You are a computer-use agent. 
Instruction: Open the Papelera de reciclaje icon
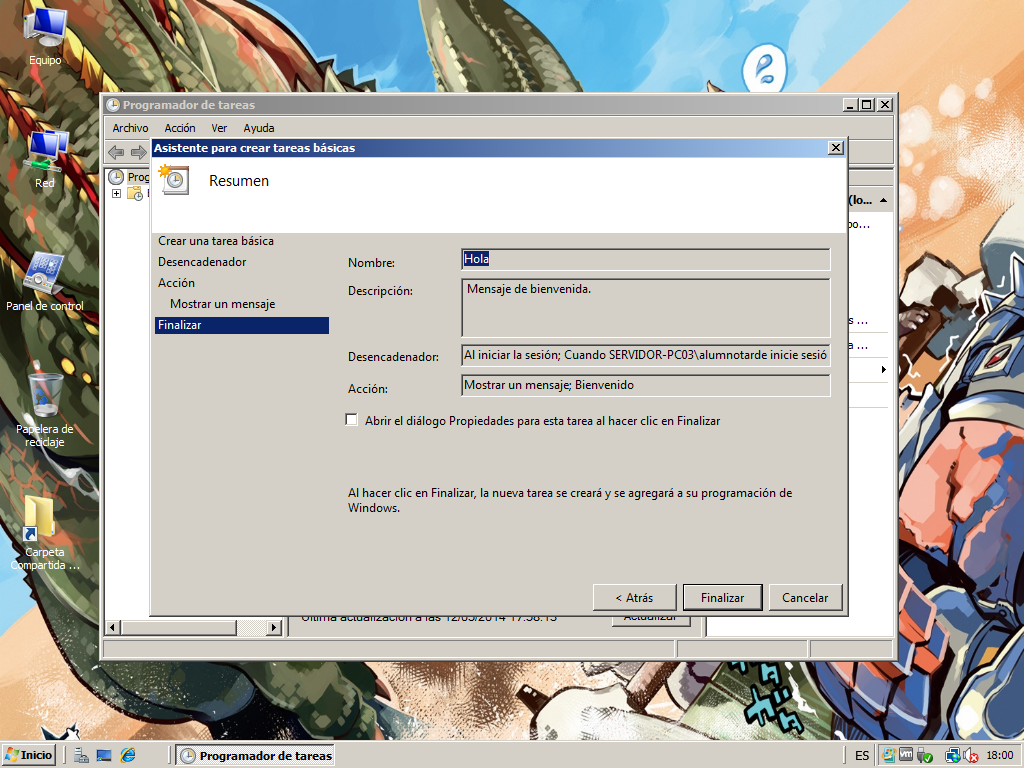point(45,409)
